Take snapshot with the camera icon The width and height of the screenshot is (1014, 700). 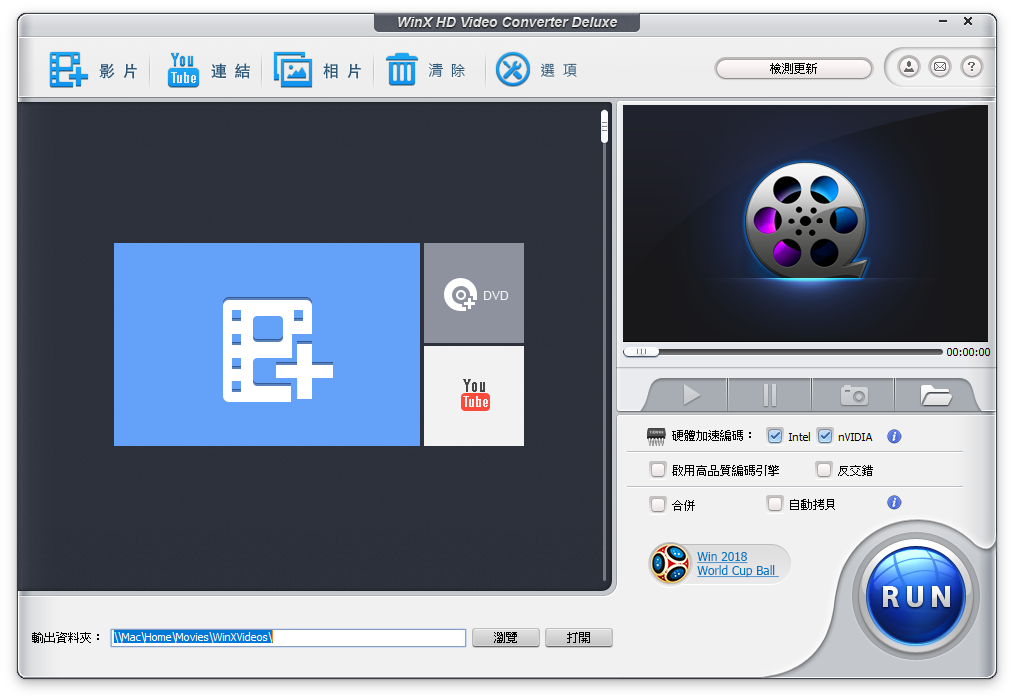[x=854, y=395]
